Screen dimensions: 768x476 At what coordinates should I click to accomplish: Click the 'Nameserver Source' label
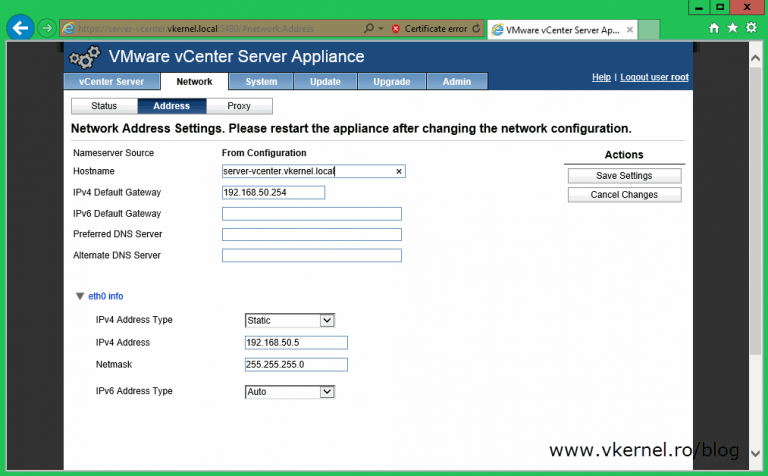coord(114,153)
